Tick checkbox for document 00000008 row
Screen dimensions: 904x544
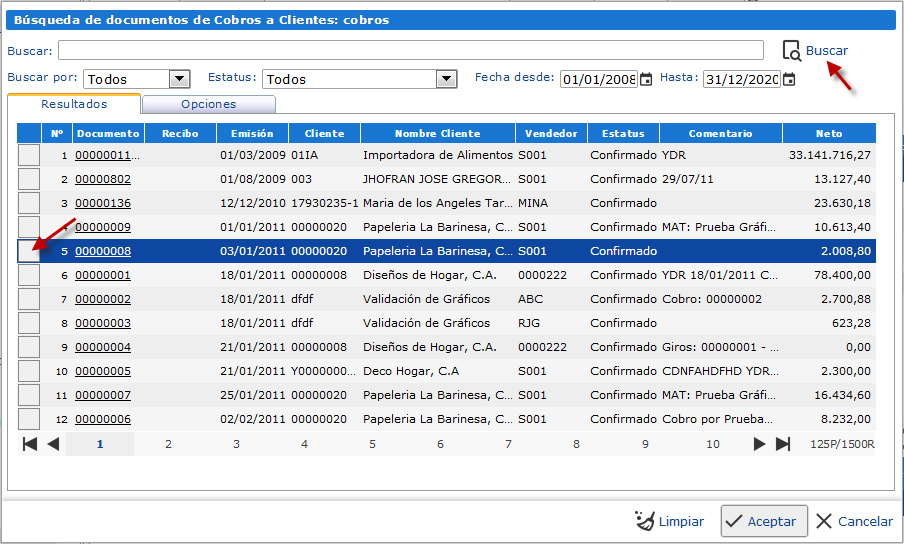point(29,251)
